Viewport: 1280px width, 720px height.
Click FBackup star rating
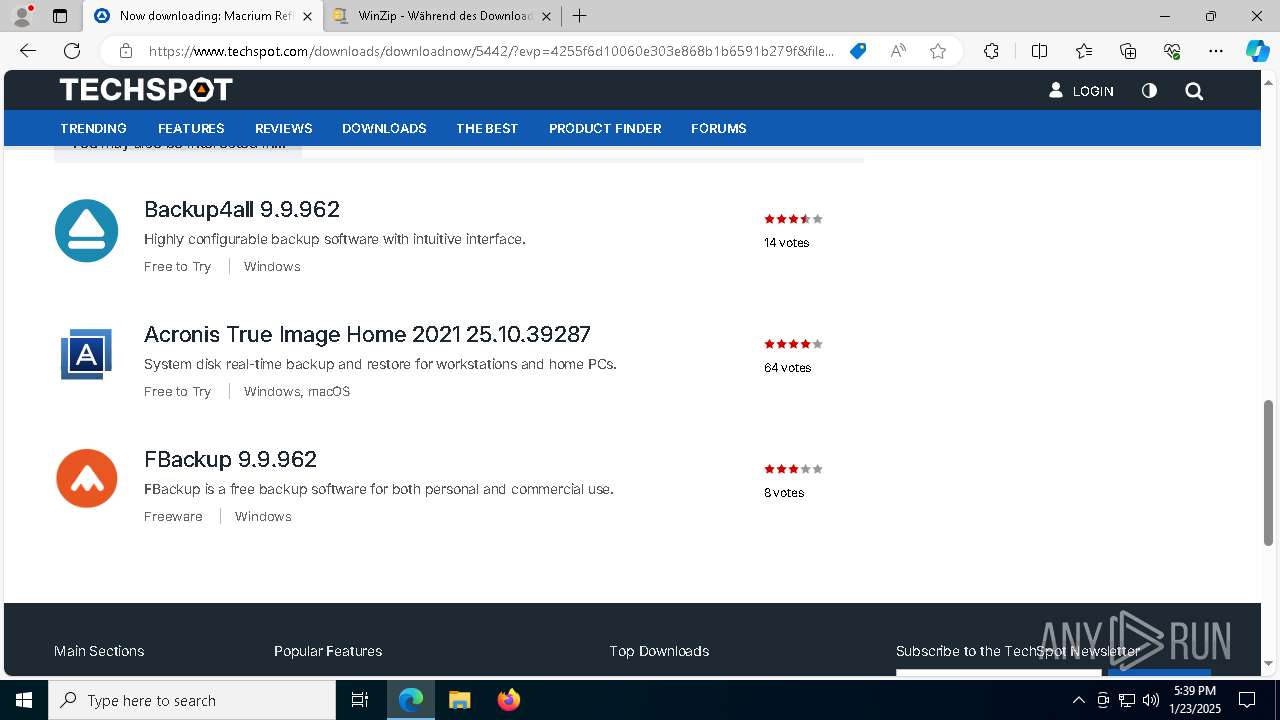[793, 469]
